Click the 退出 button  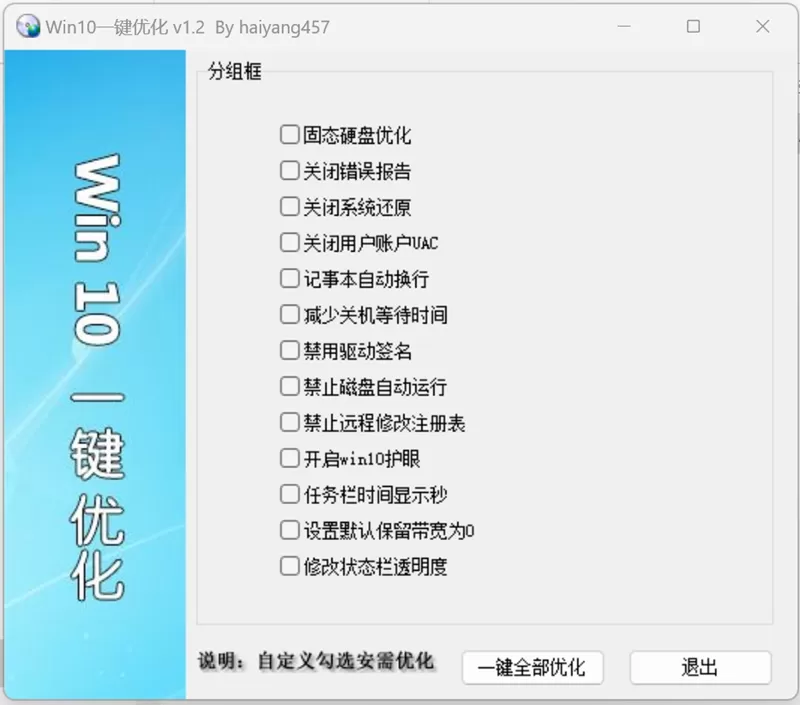pos(700,667)
